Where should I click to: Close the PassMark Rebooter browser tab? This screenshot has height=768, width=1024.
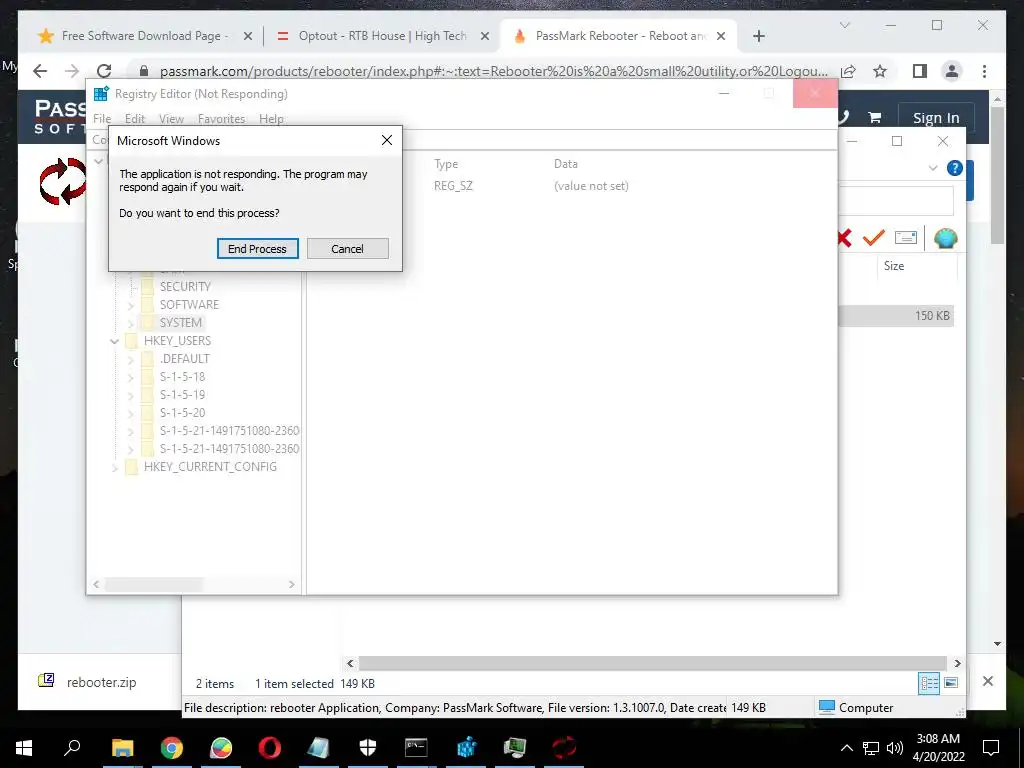[x=721, y=36]
